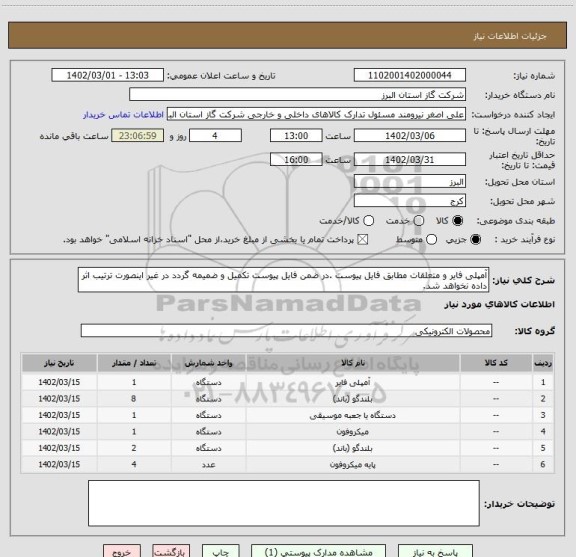
Task: Click quantity 8 in row 2
Action: (x=134, y=399)
